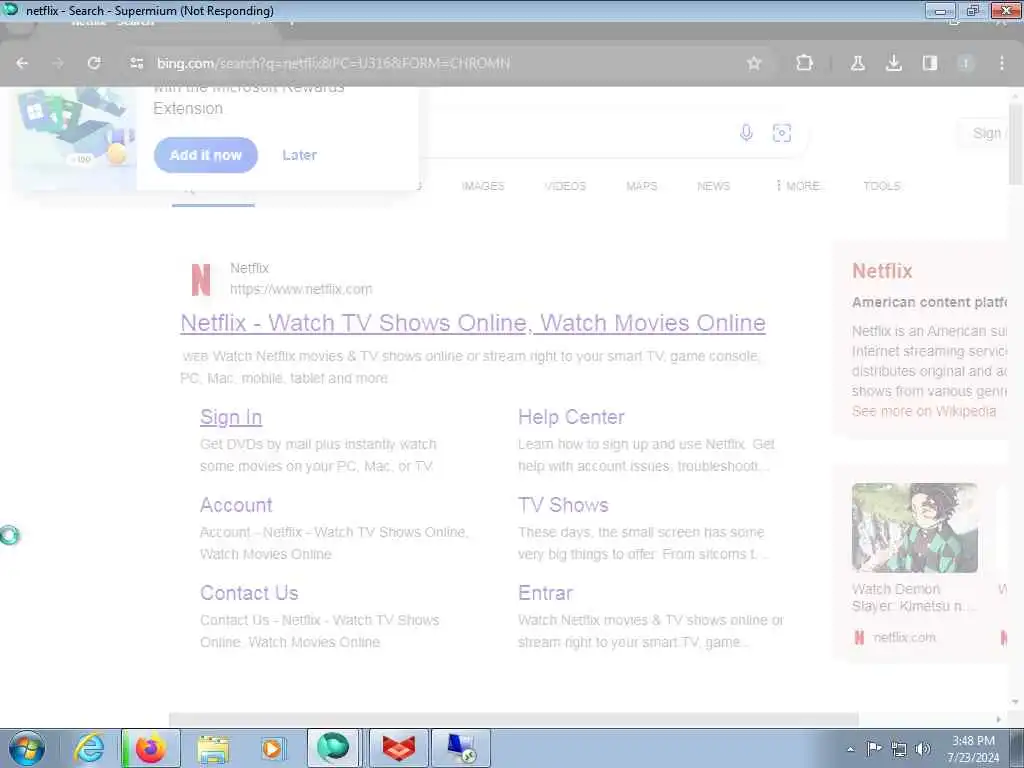
Task: Start voice search with microphone icon
Action: coord(746,133)
